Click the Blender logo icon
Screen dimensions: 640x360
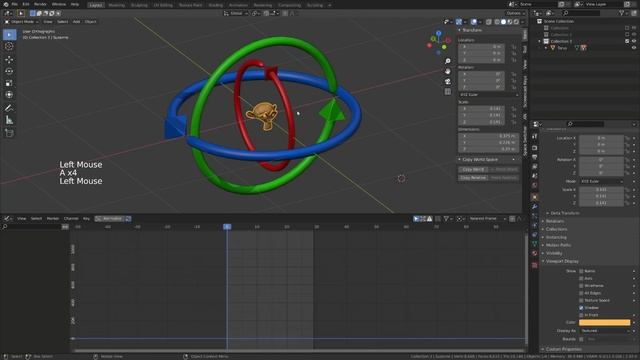(x=5, y=4)
